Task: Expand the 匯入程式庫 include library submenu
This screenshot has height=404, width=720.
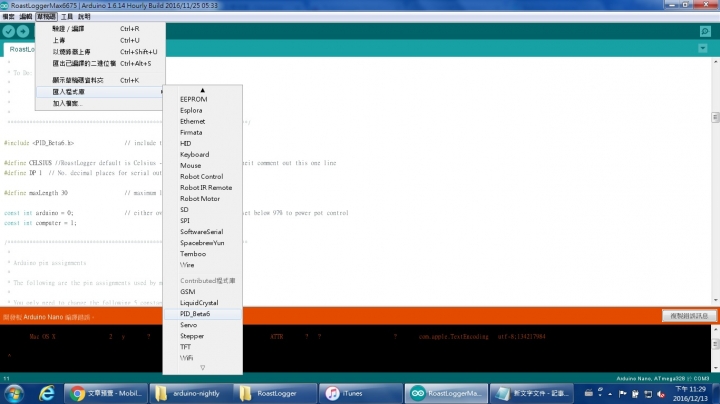Action: click(x=100, y=92)
